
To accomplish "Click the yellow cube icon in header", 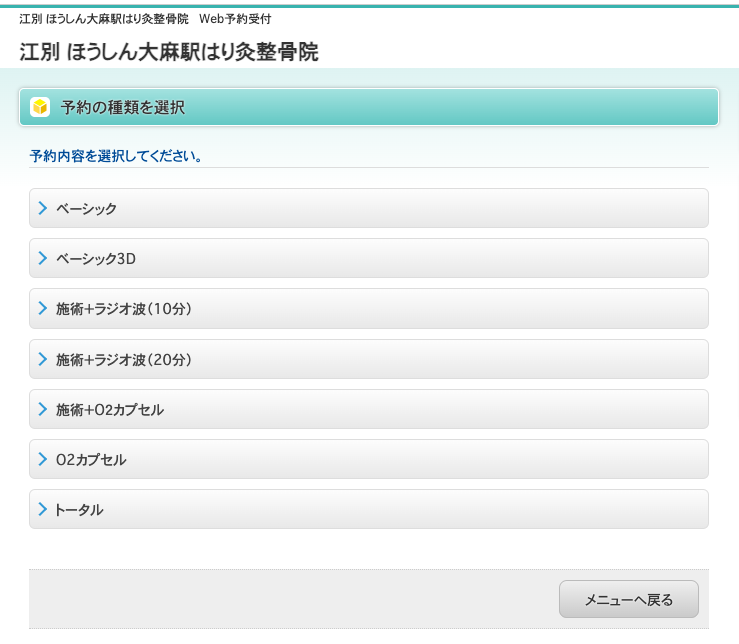I will click(40, 107).
